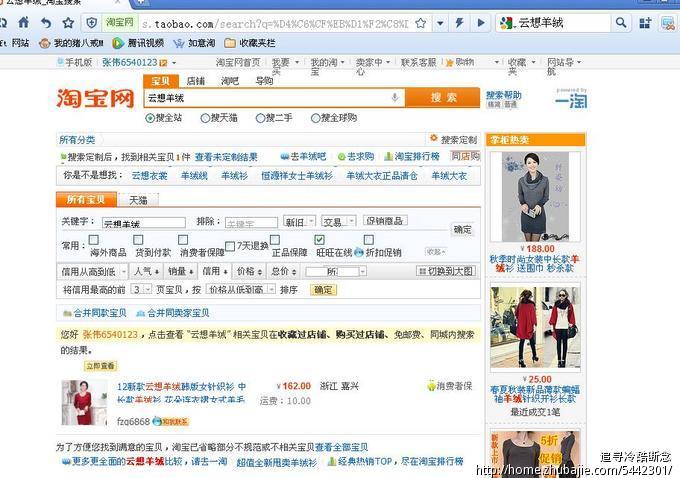Go to the browser home page icon
The height and width of the screenshot is (478, 680).
coord(23,23)
